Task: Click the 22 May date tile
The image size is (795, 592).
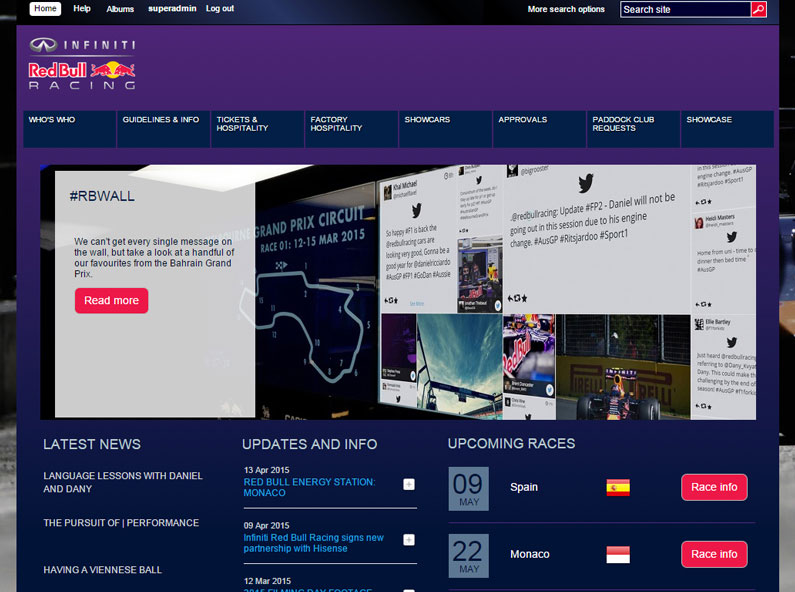Action: coord(468,556)
